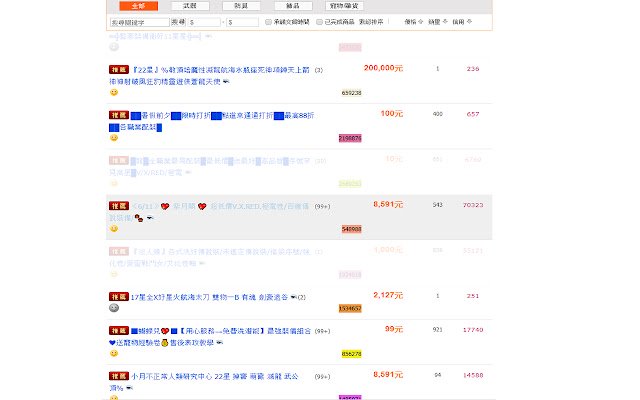
Task: Sort listings by 信用 credit
Action: [x=462, y=22]
